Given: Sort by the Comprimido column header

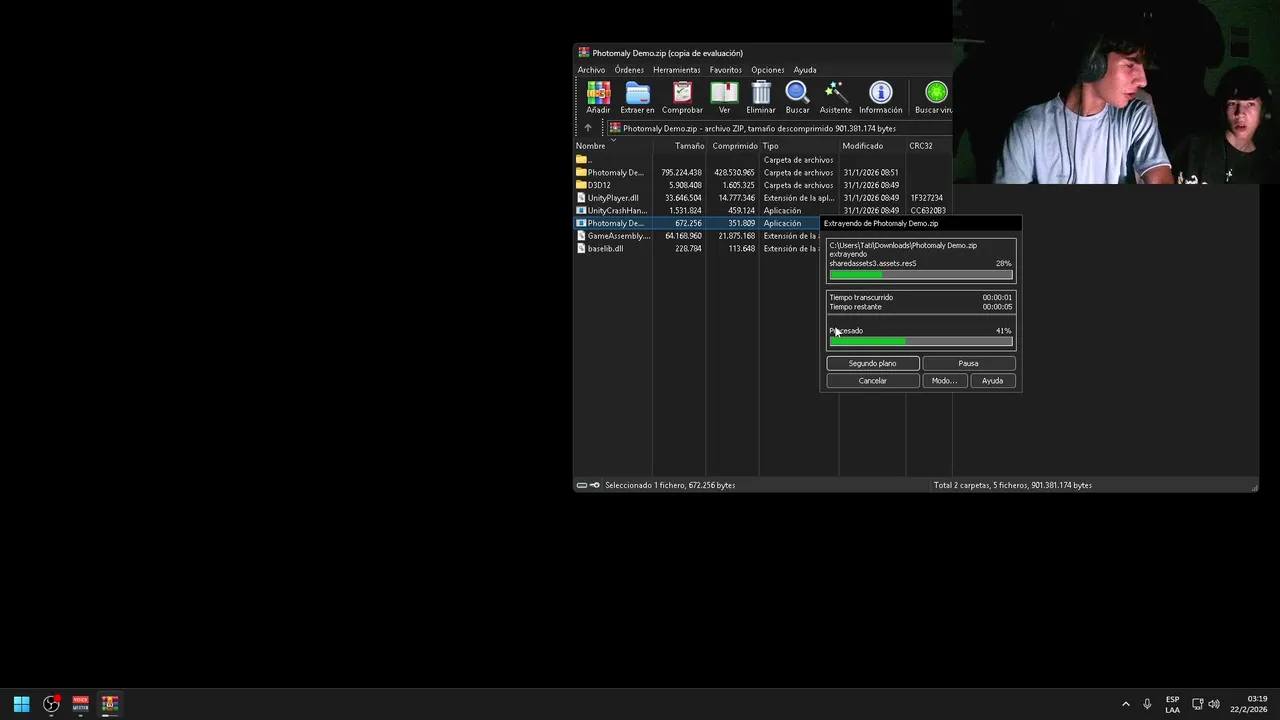Looking at the screenshot, I should click(733, 146).
